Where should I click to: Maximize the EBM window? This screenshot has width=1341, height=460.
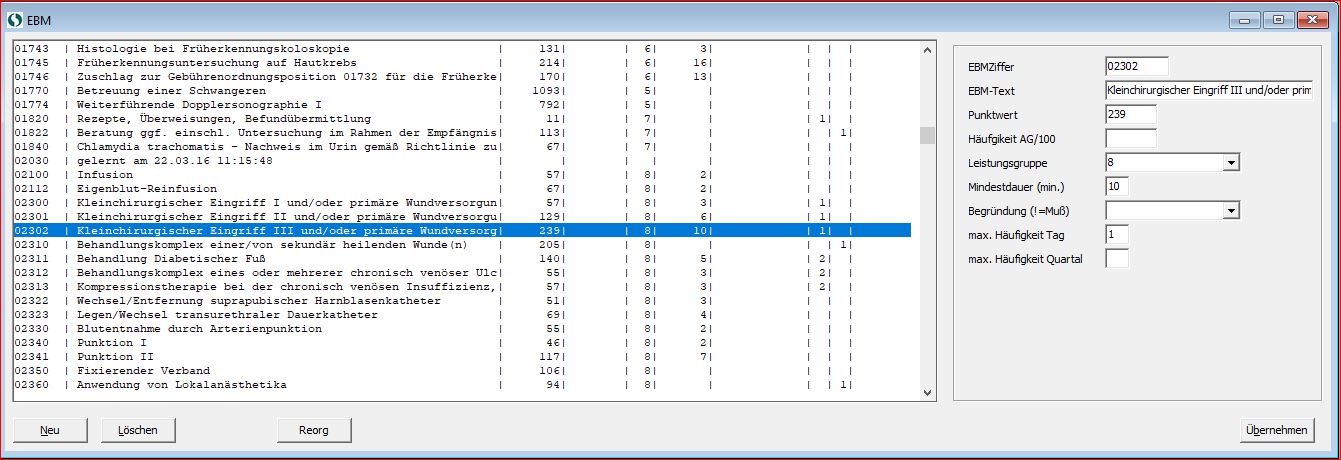[1278, 18]
